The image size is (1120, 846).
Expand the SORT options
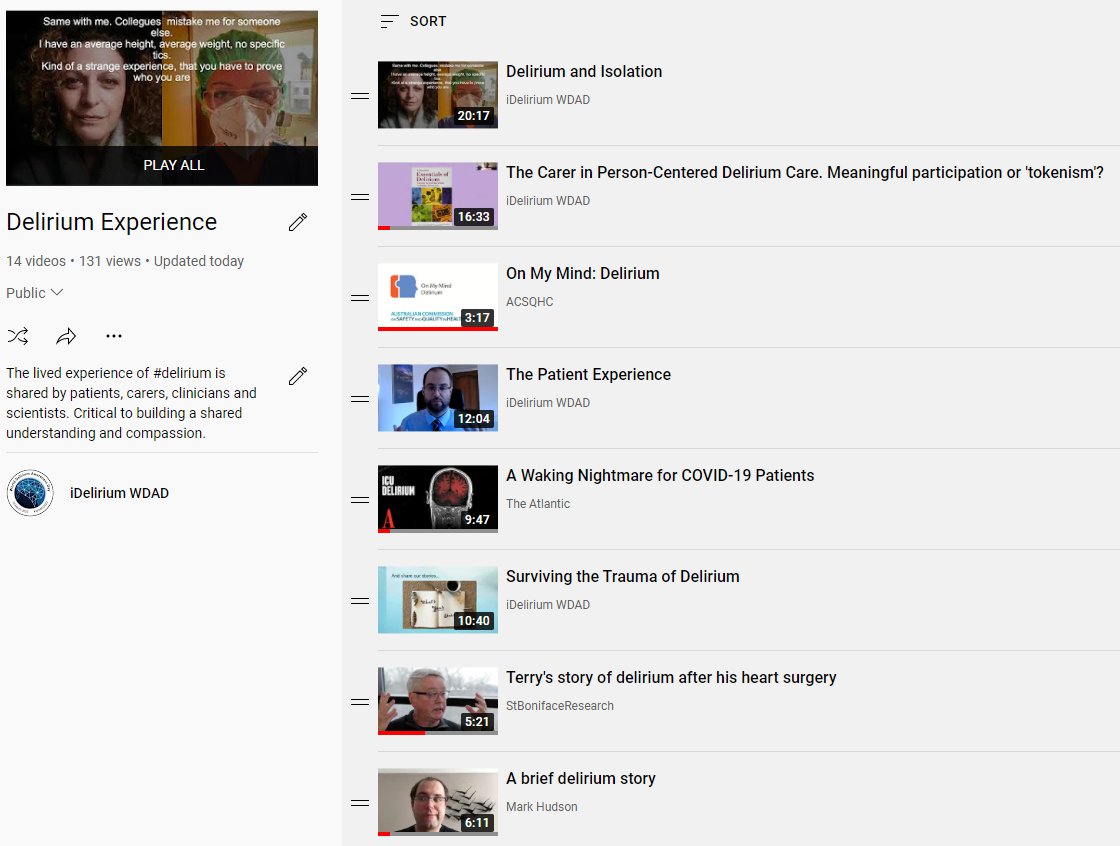(x=427, y=21)
